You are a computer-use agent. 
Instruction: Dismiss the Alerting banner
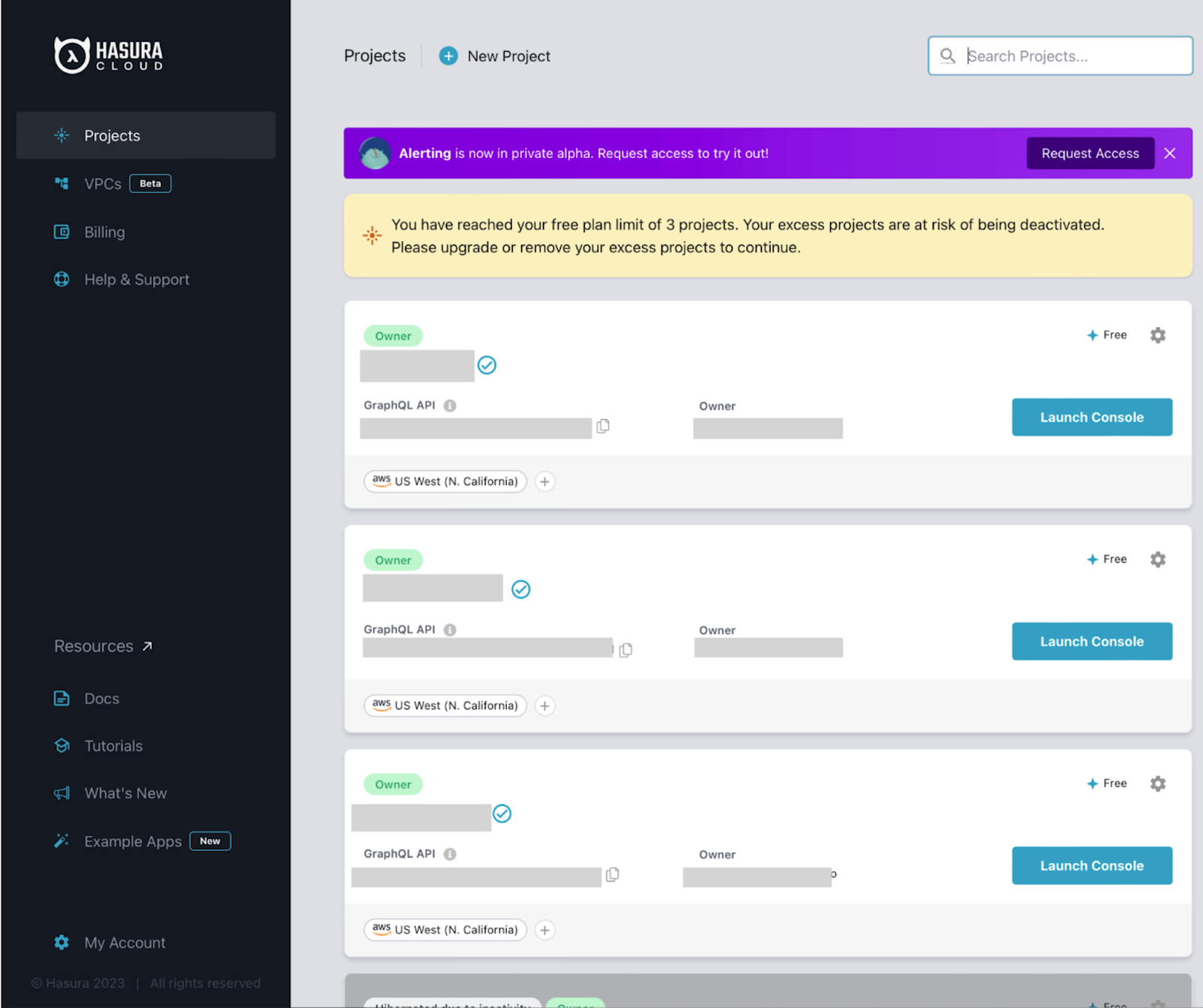pyautogui.click(x=1170, y=153)
